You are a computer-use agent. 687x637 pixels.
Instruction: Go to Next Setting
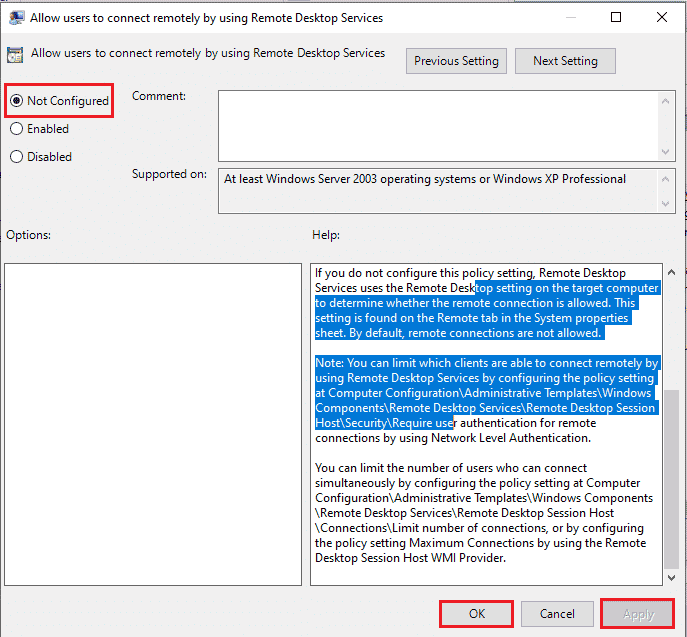tap(565, 61)
